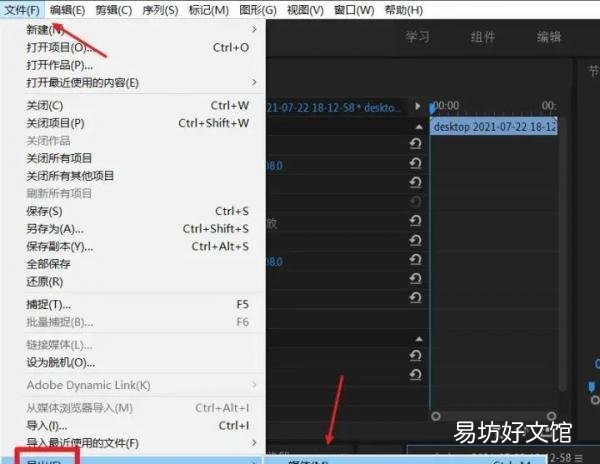
Task: Open the 标记(M) menu
Action: [209, 10]
